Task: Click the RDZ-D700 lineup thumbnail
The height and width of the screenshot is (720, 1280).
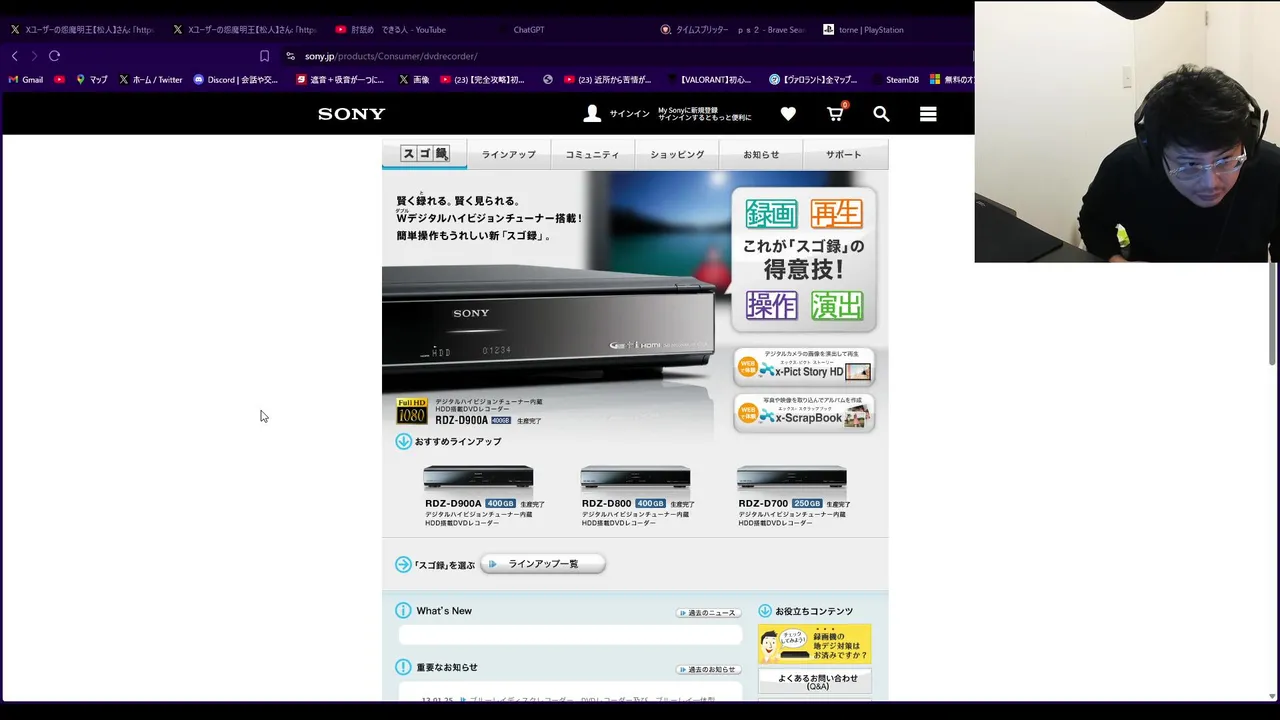Action: coord(791,479)
